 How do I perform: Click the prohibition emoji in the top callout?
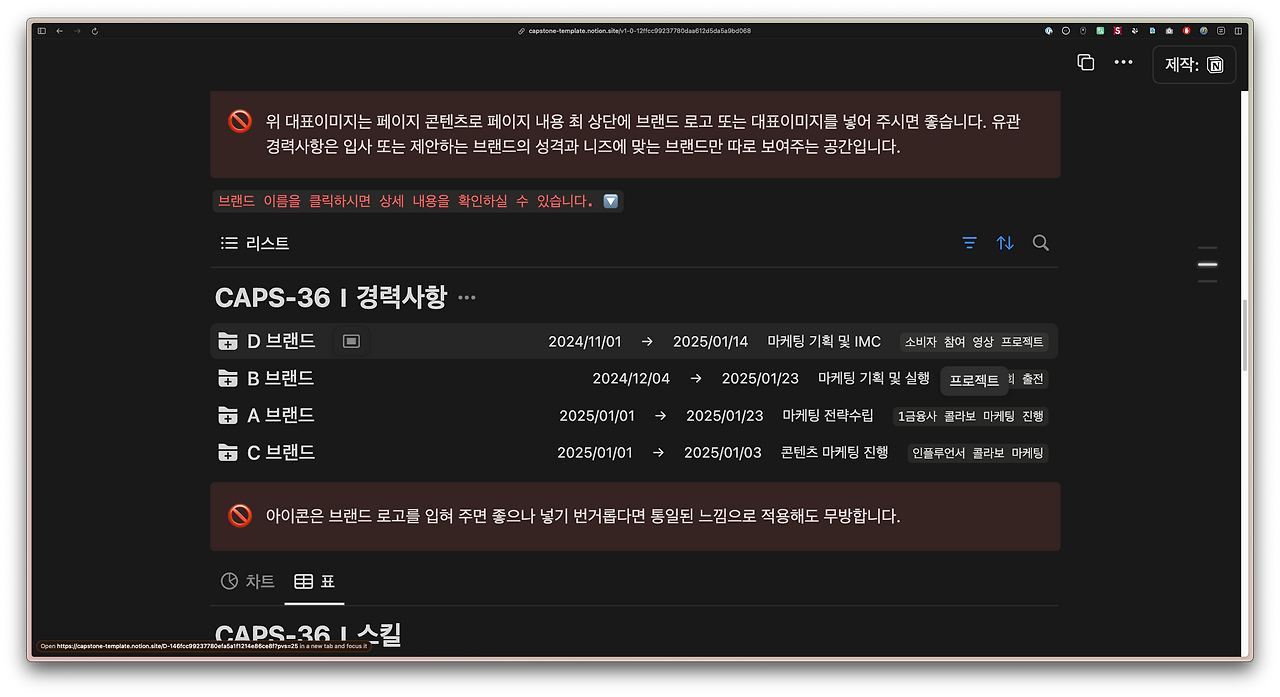point(238,121)
